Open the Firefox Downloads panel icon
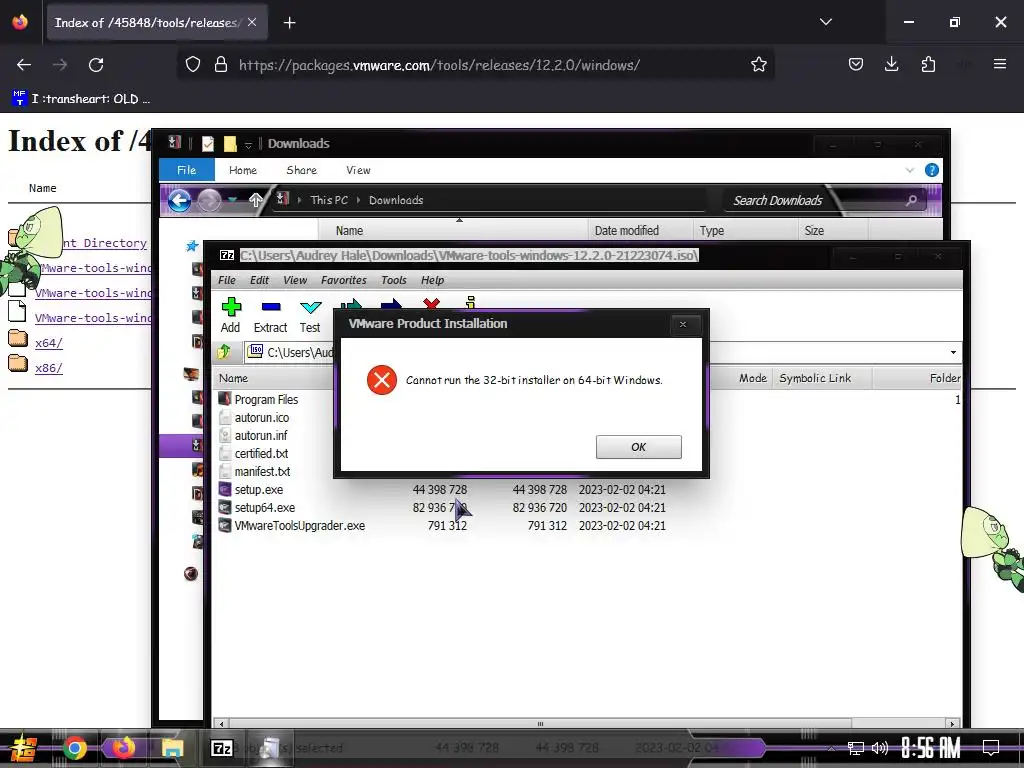This screenshot has width=1024, height=768. click(891, 64)
